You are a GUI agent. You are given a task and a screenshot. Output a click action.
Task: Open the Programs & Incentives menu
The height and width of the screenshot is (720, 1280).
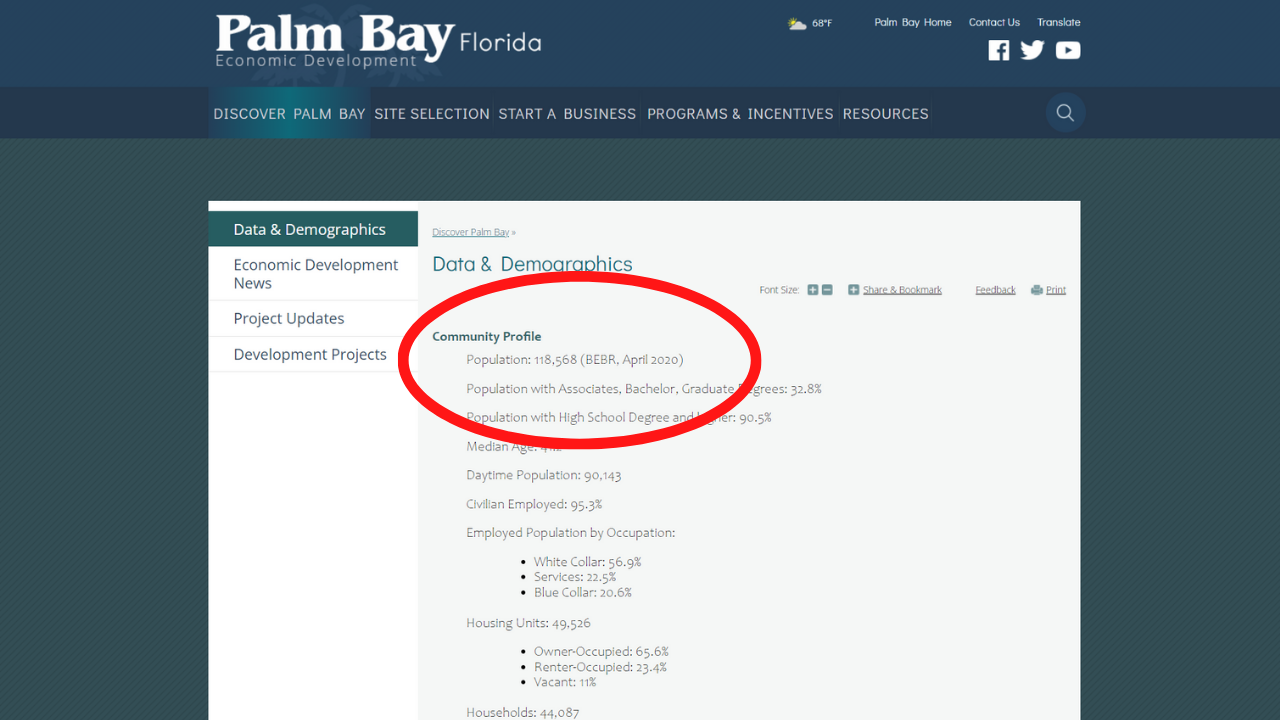[x=739, y=113]
